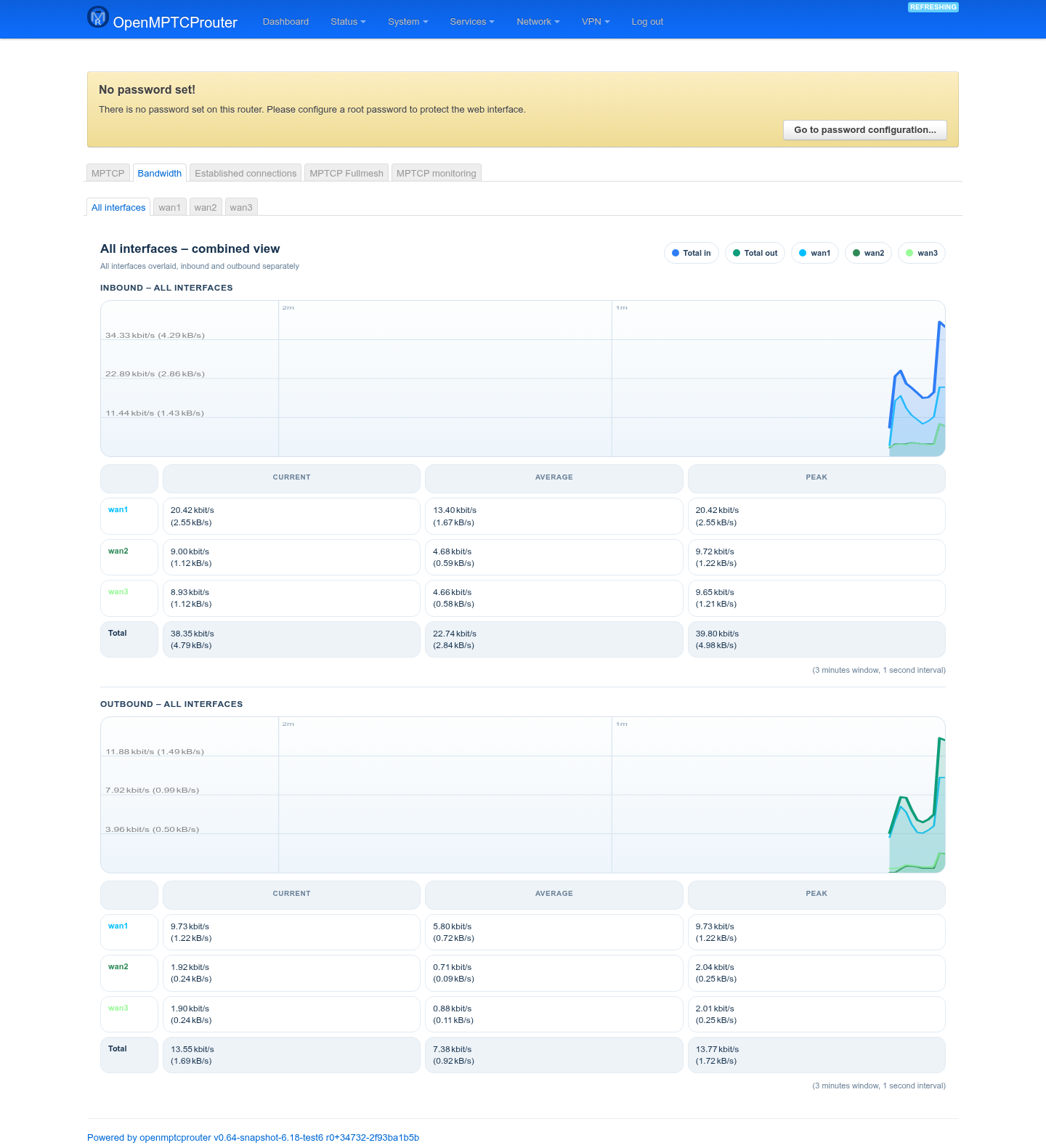The height and width of the screenshot is (1148, 1046).
Task: Click inbound wan1 average 13.40 kbit/s value
Action: point(554,516)
